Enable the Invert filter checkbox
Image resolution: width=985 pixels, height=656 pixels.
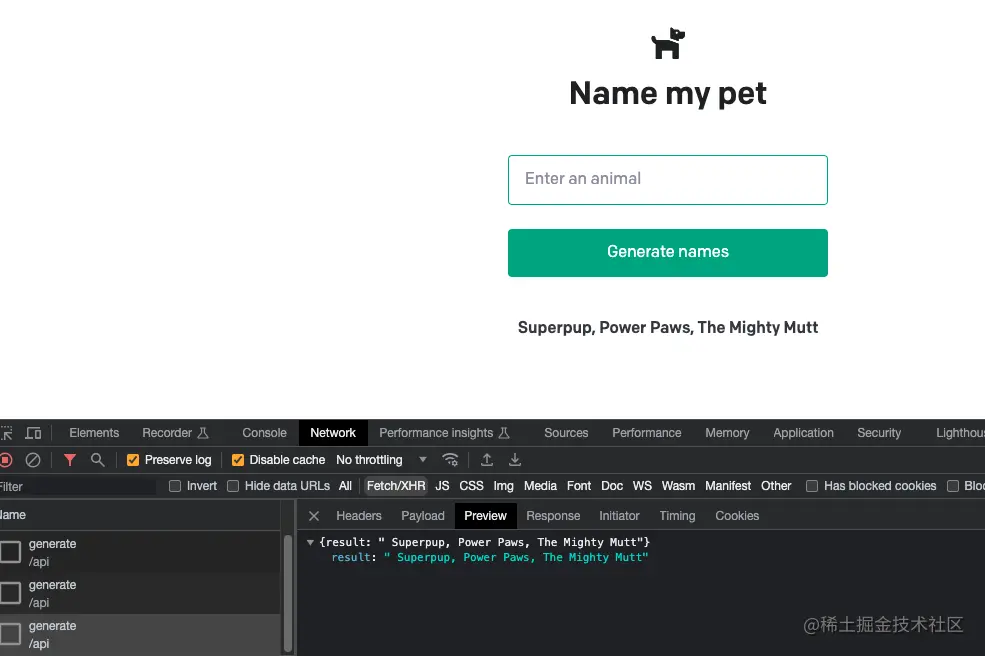pos(175,486)
